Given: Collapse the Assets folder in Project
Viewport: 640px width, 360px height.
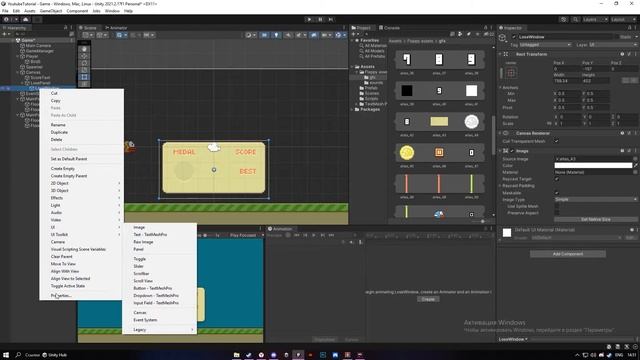Looking at the screenshot, I should point(353,67).
